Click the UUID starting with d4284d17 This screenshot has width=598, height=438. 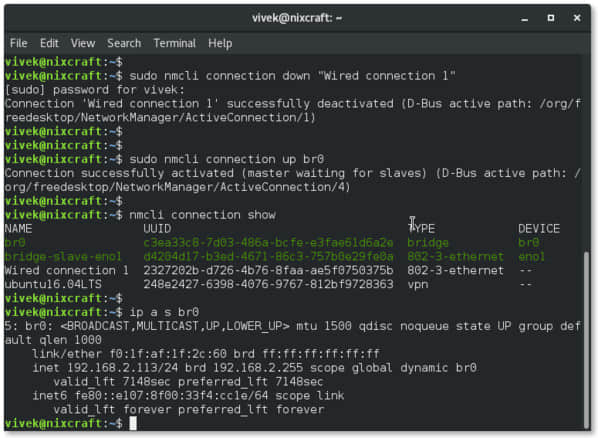coord(268,256)
